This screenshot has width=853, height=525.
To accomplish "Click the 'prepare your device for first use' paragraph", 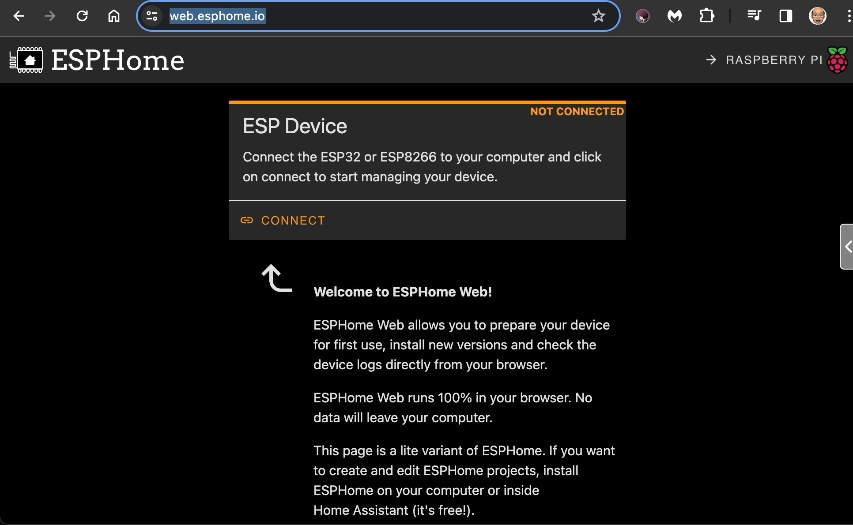I will click(x=461, y=345).
